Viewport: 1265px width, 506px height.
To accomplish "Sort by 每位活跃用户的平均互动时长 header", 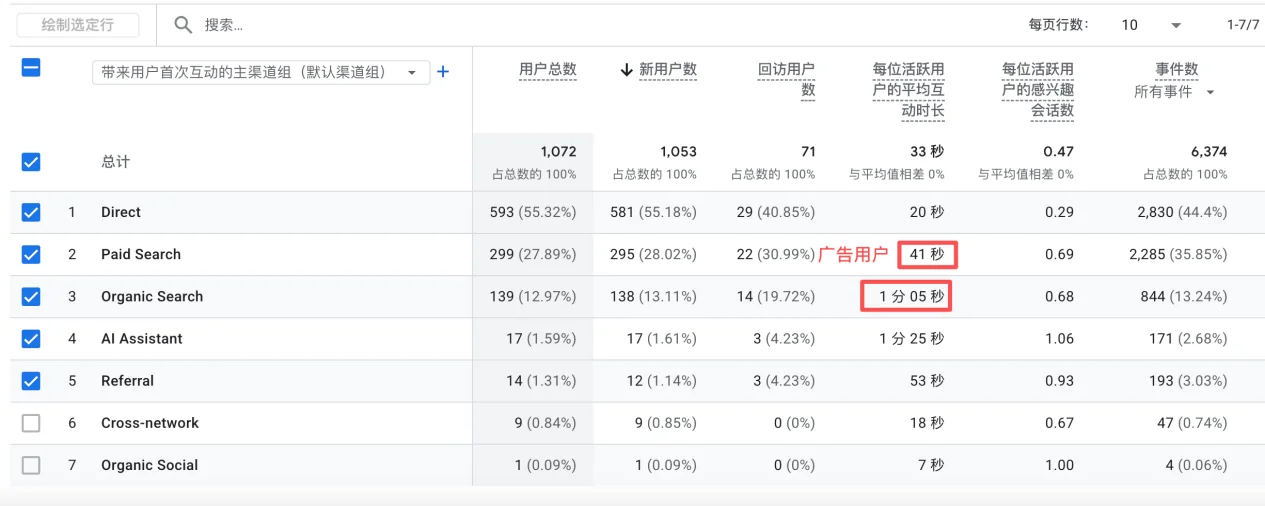I will tap(908, 90).
